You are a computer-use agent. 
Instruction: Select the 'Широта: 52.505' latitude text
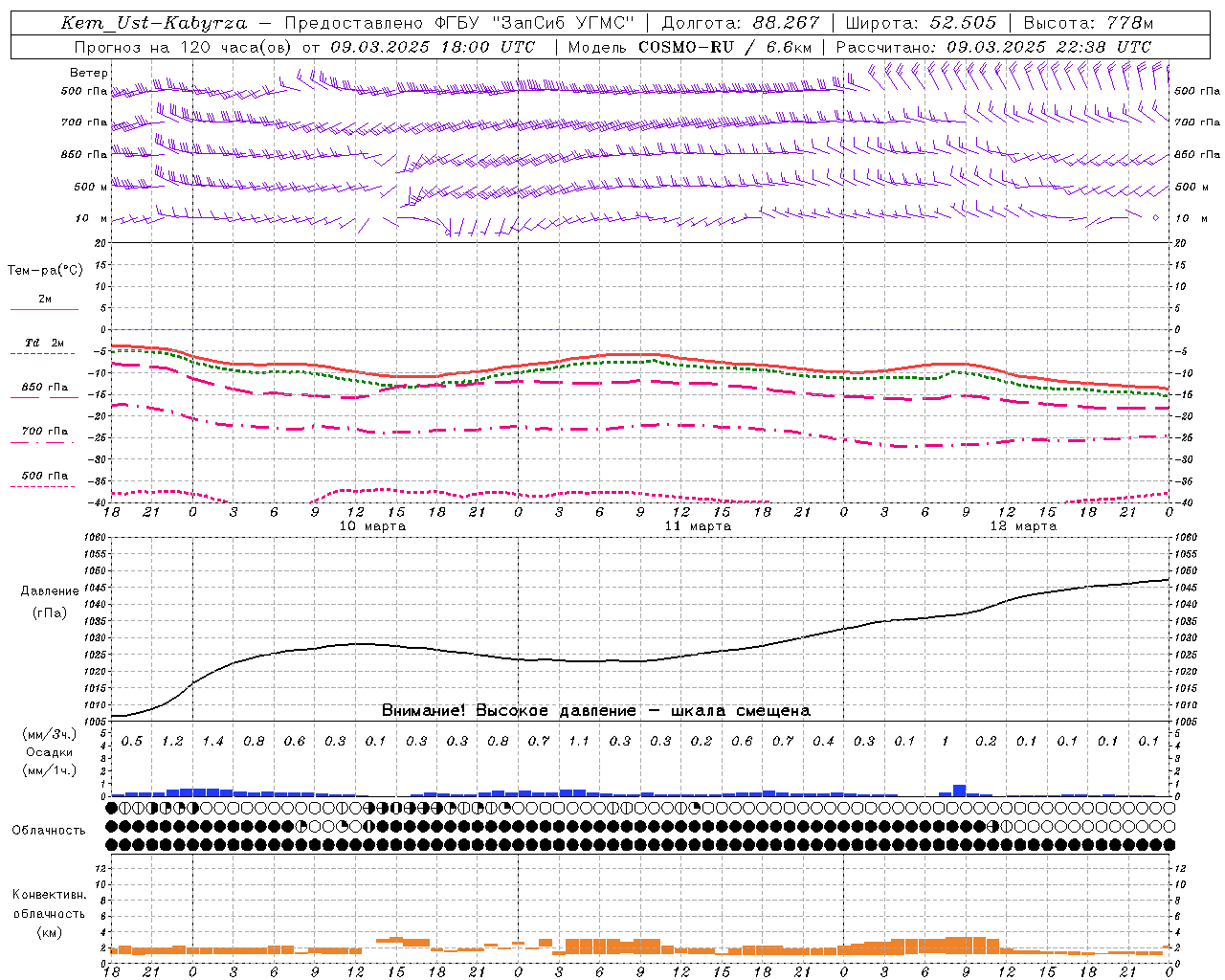point(921,23)
